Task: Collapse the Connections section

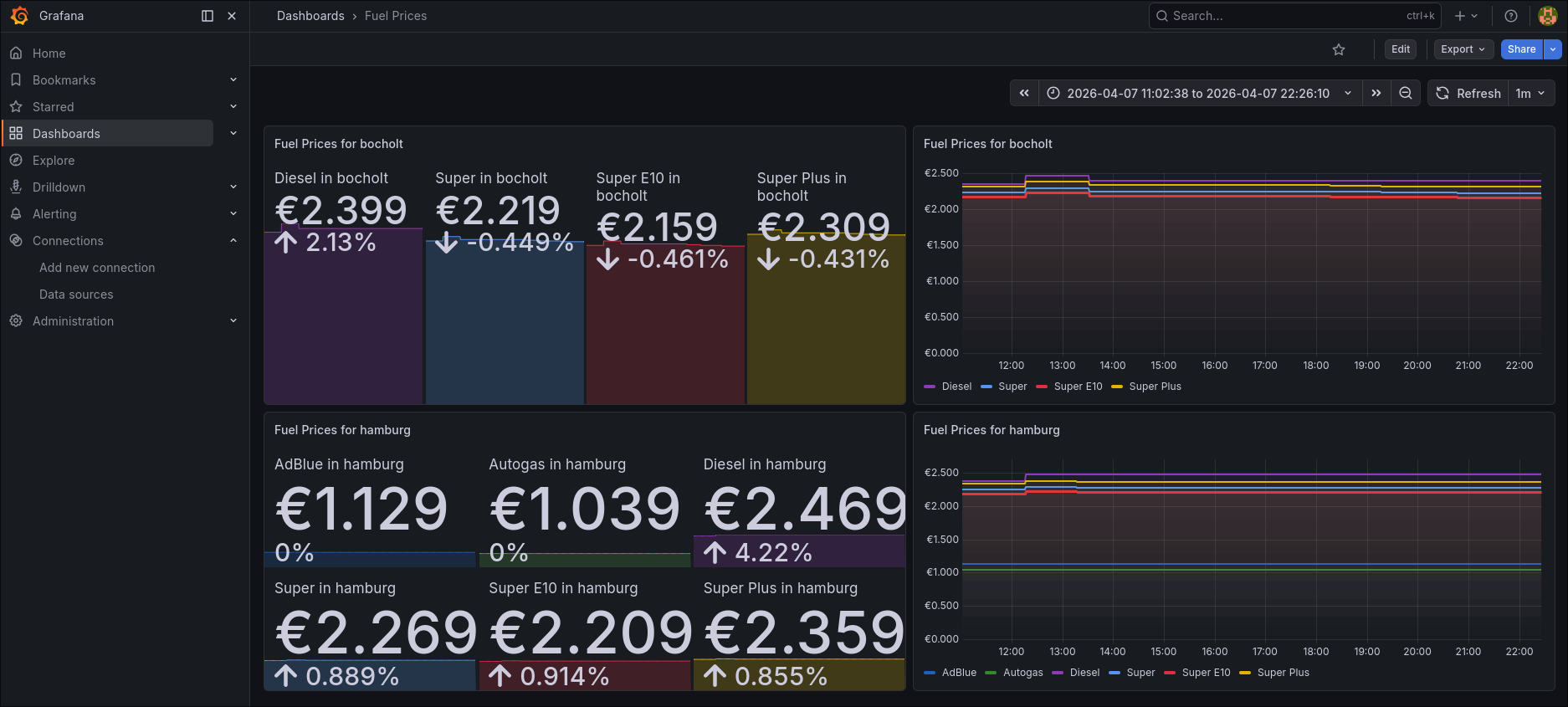Action: 233,241
